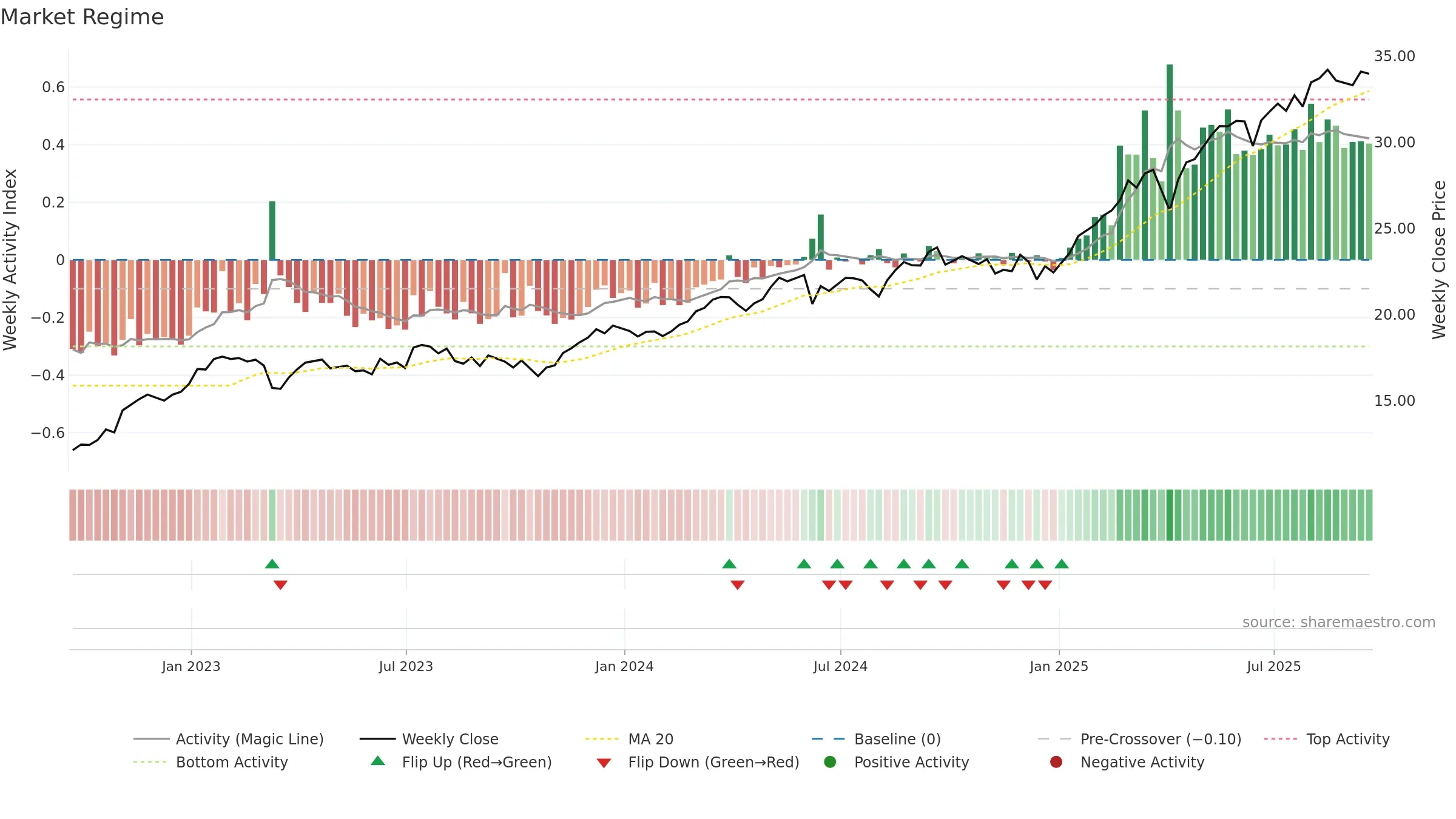Click the last green flip-up marker at Jan 2025
This screenshot has width=1456, height=819.
tap(1062, 564)
